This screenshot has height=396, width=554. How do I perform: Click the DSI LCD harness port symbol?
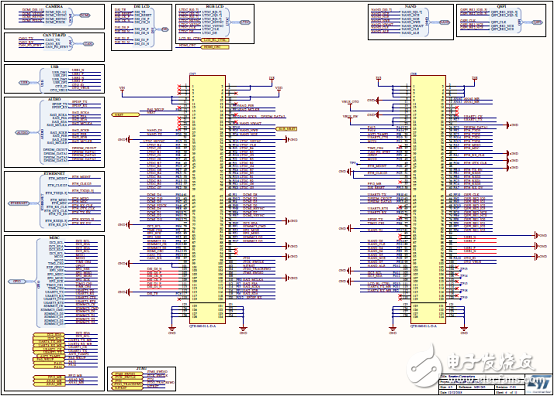pyautogui.click(x=164, y=29)
